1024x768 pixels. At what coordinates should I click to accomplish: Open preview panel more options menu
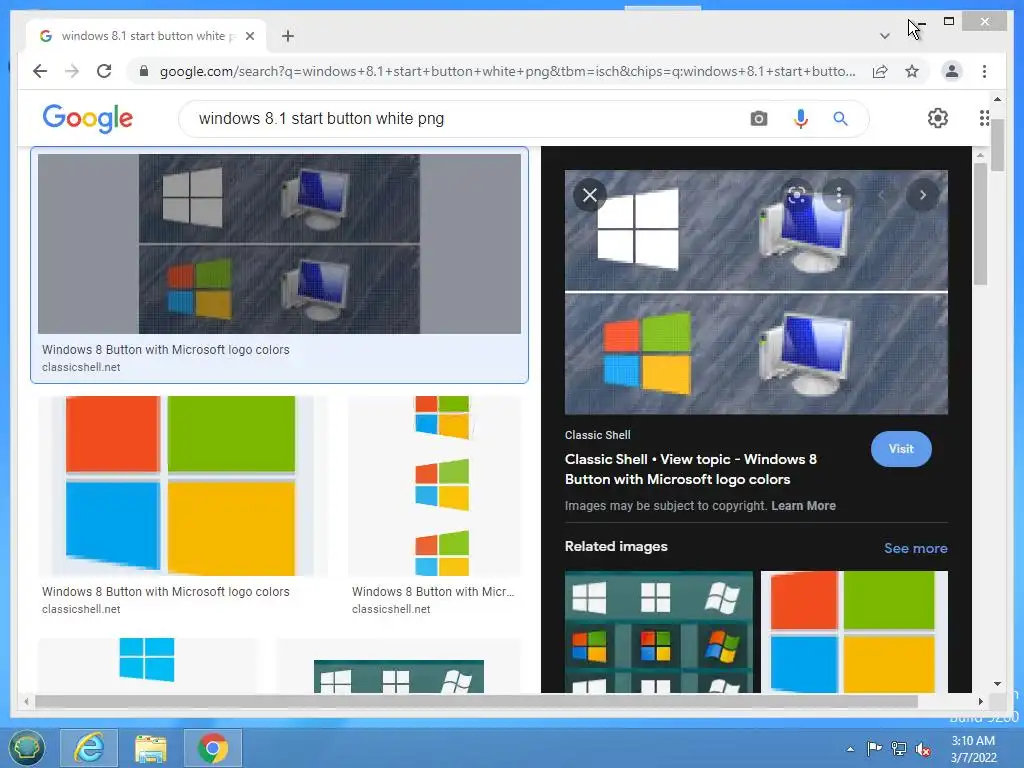[839, 195]
